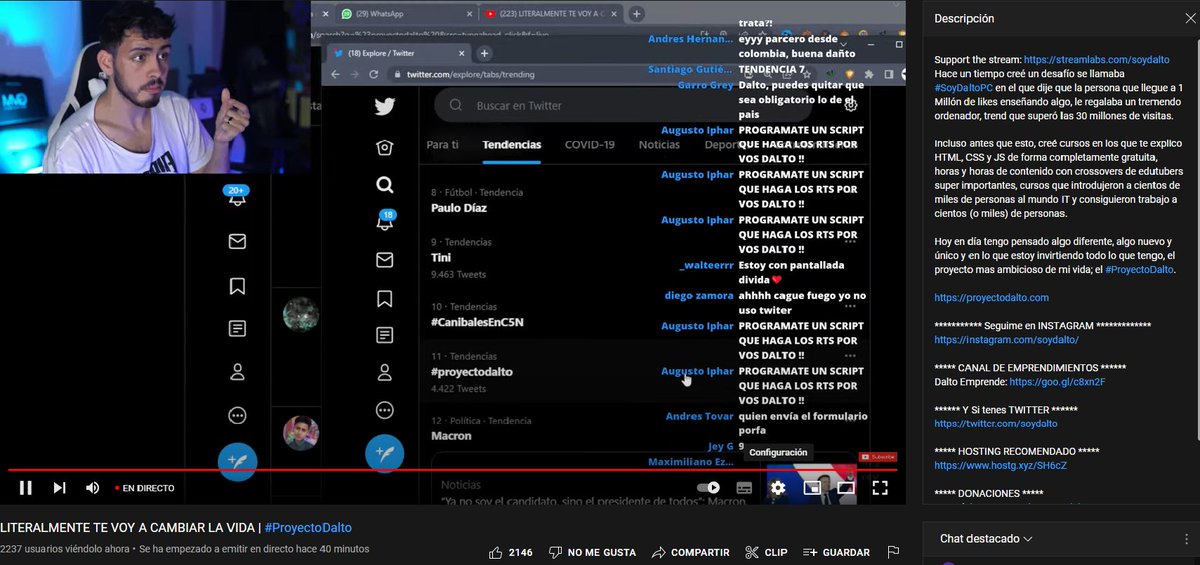Screen dimensions: 1200x565
Task: Open the notifications bell showing 20+
Action: (237, 197)
